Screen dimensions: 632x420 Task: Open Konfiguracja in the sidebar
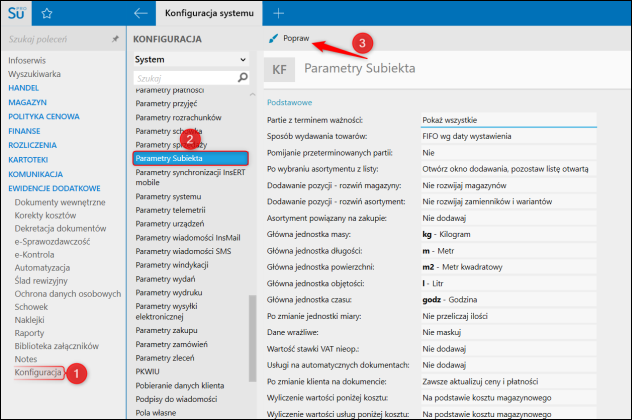39,372
